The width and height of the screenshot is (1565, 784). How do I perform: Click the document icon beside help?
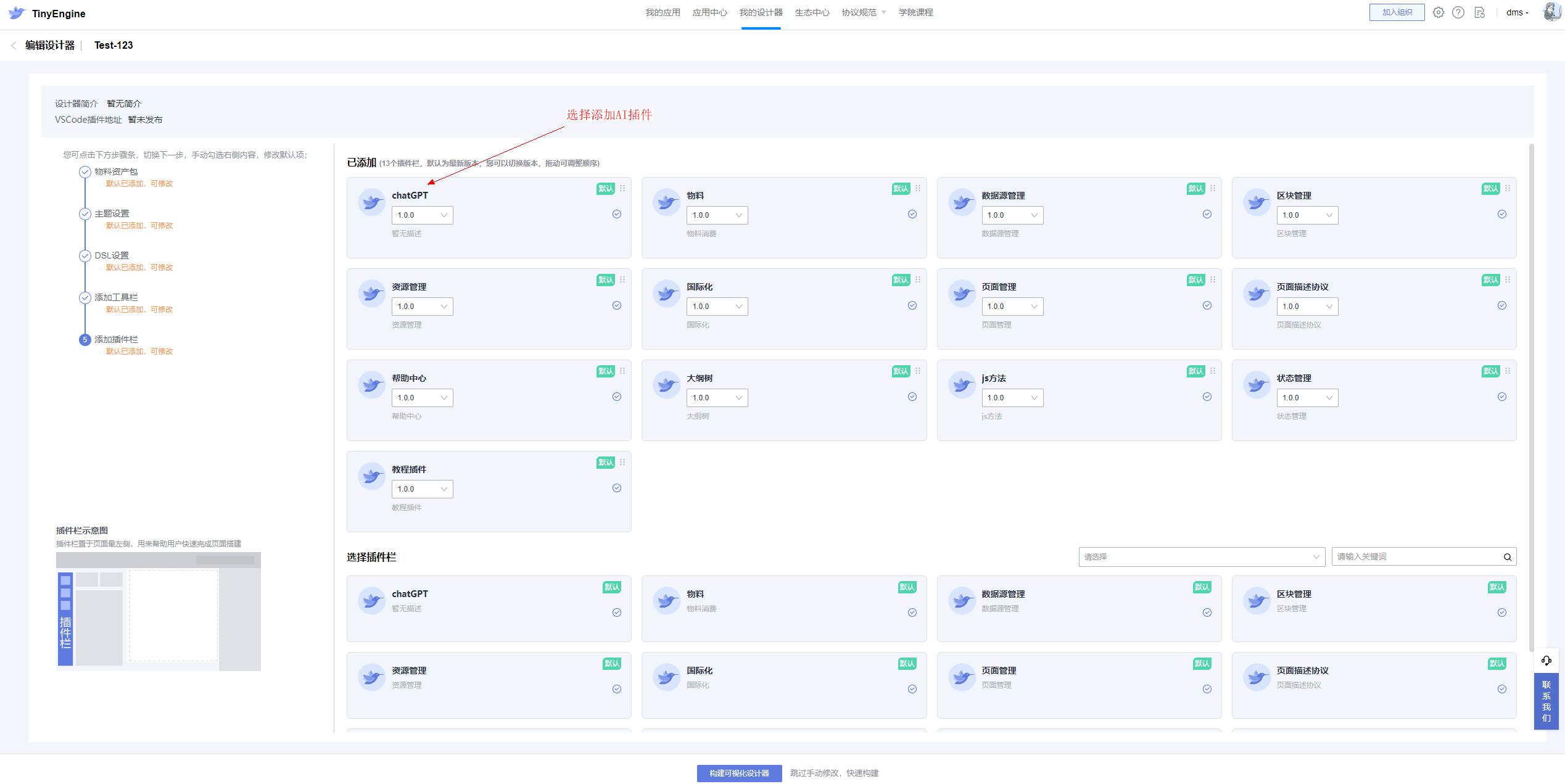tap(1479, 12)
